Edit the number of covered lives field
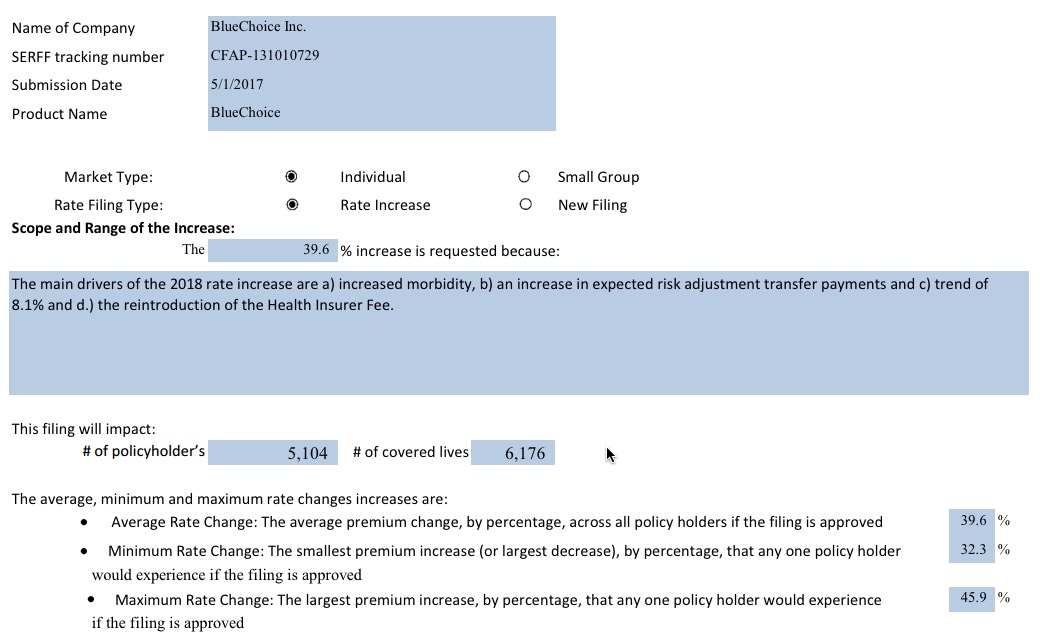Screen dimensions: 1047x644 click(x=513, y=453)
